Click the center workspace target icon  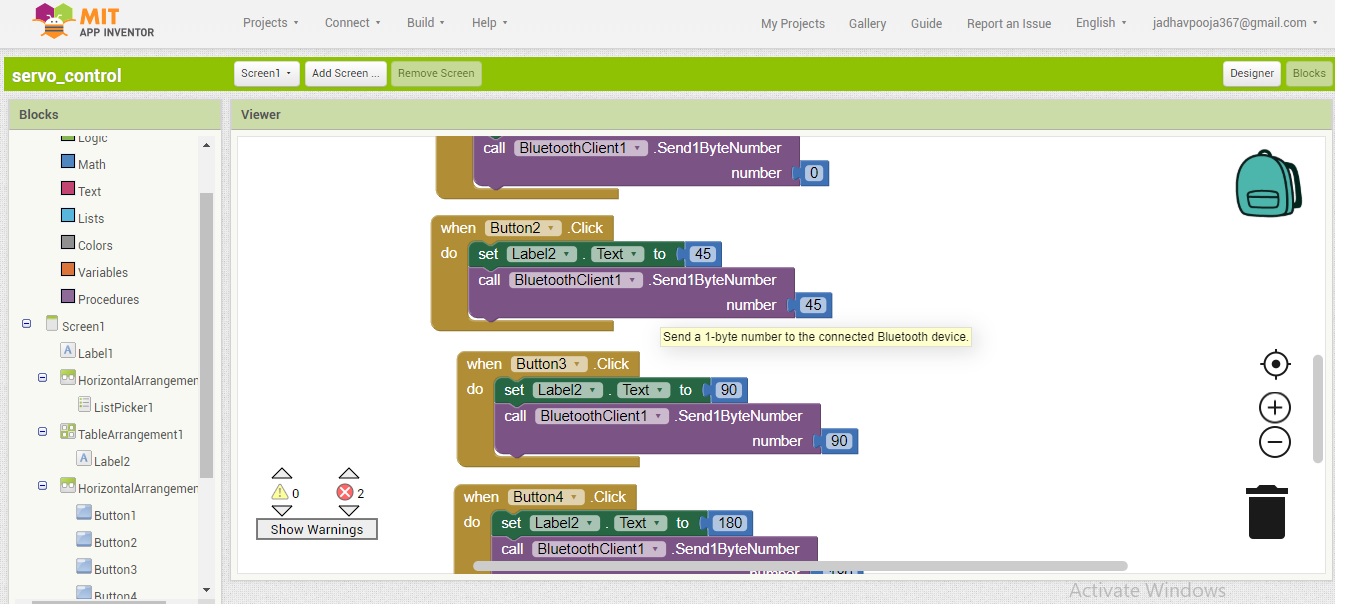click(x=1275, y=364)
